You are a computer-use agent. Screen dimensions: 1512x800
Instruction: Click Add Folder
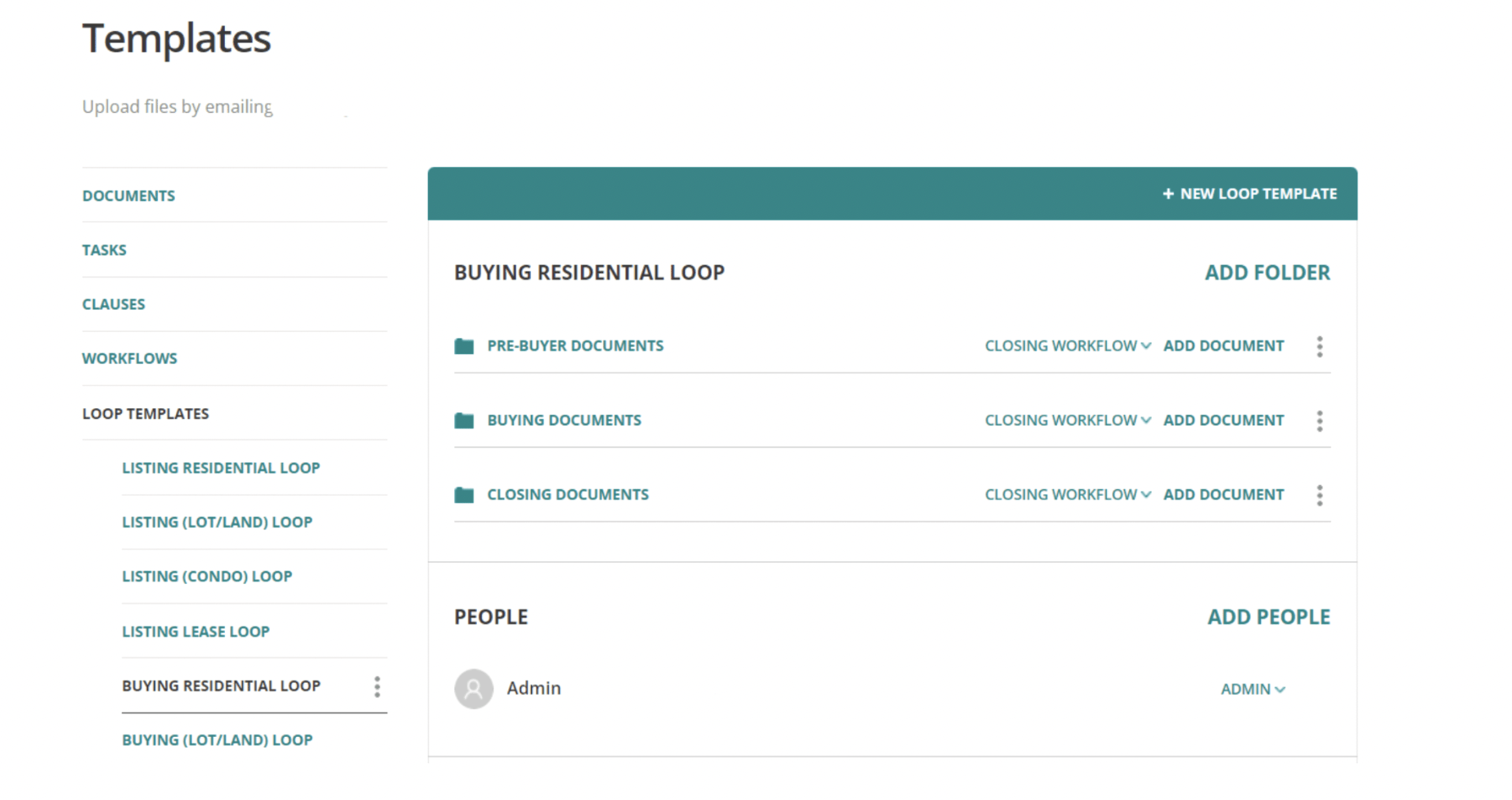(x=1267, y=272)
